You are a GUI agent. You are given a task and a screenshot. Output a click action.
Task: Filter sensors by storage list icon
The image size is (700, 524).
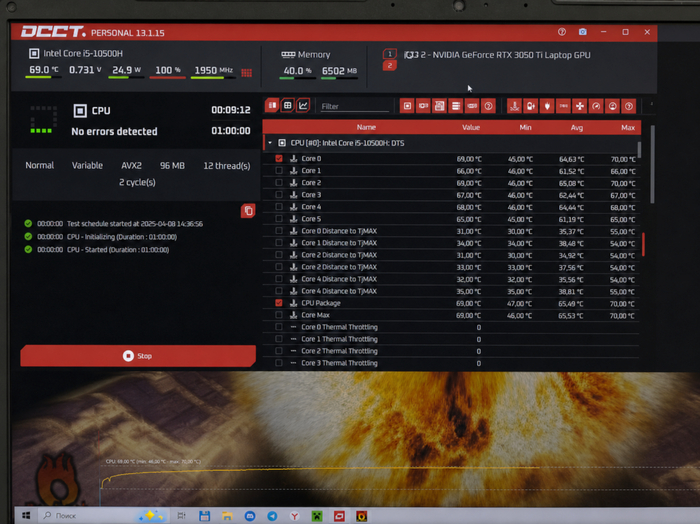click(x=455, y=106)
